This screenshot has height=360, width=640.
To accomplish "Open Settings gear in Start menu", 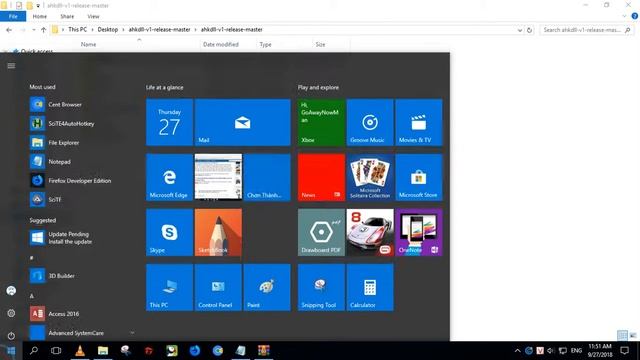I will (x=11, y=313).
